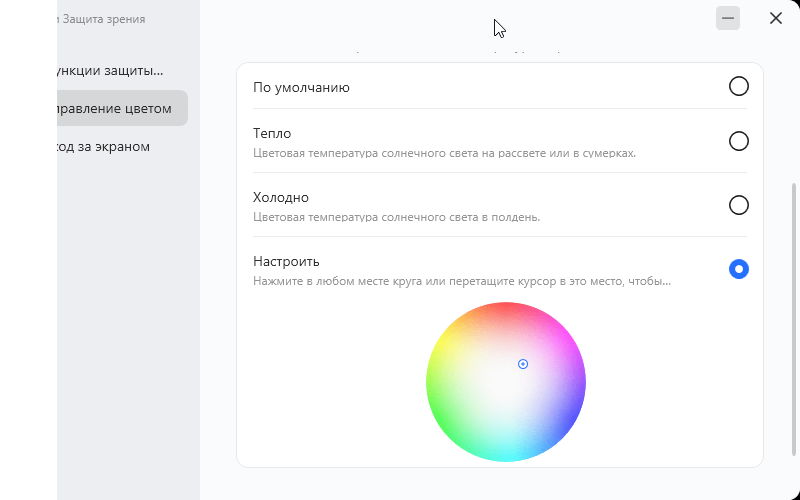
Task: Click the "Тепло" option title text
Action: point(272,133)
